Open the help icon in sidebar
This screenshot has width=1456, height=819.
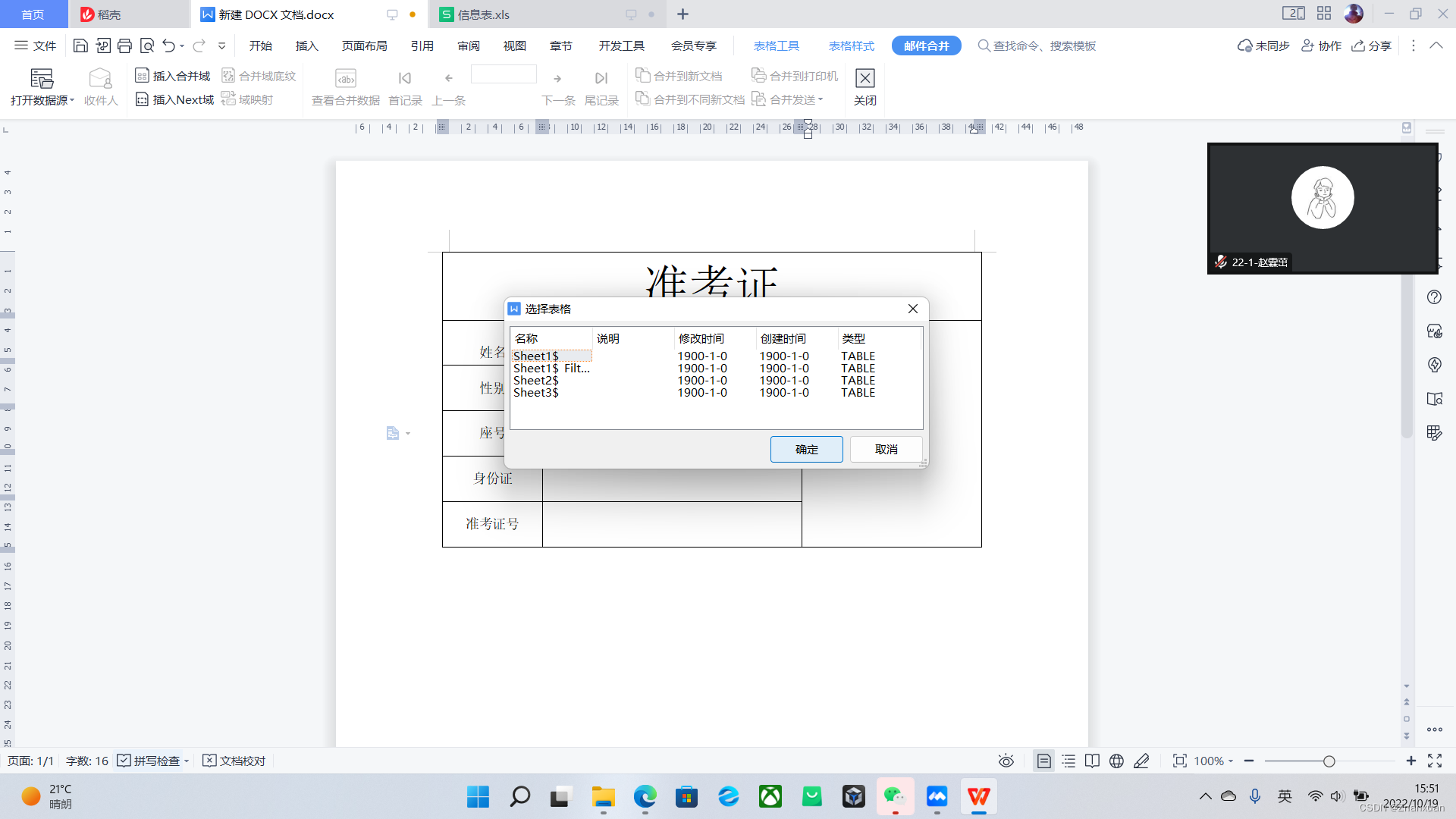click(1433, 297)
